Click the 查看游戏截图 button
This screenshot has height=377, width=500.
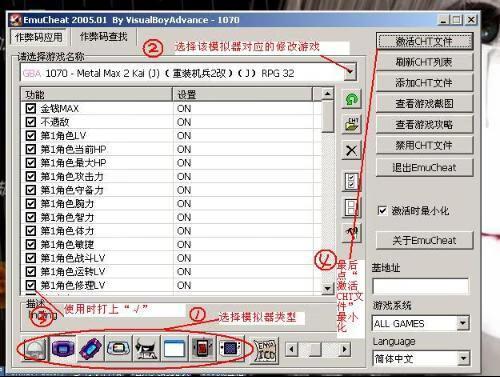click(425, 104)
